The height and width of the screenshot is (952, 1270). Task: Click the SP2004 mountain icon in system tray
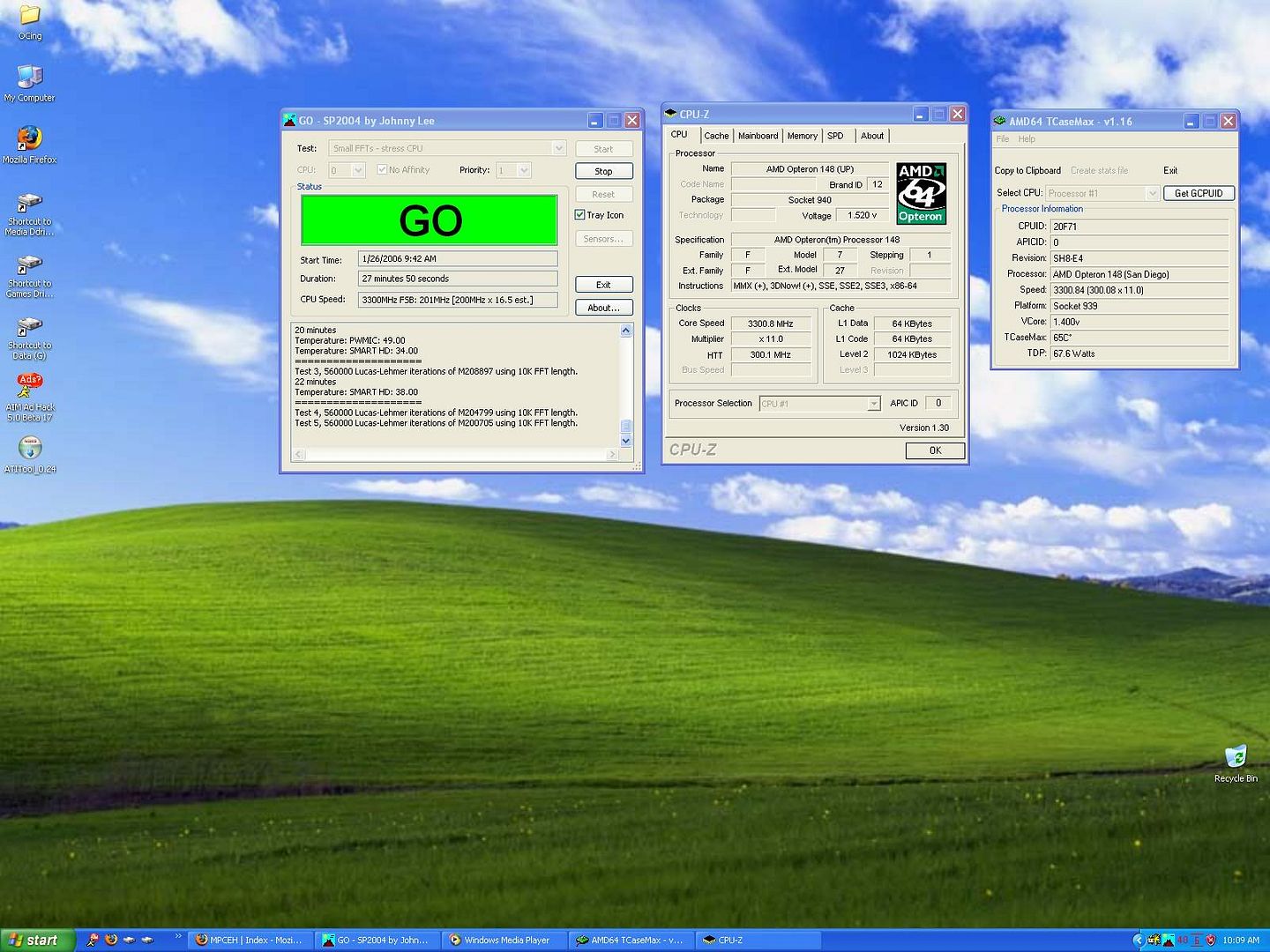[1169, 941]
